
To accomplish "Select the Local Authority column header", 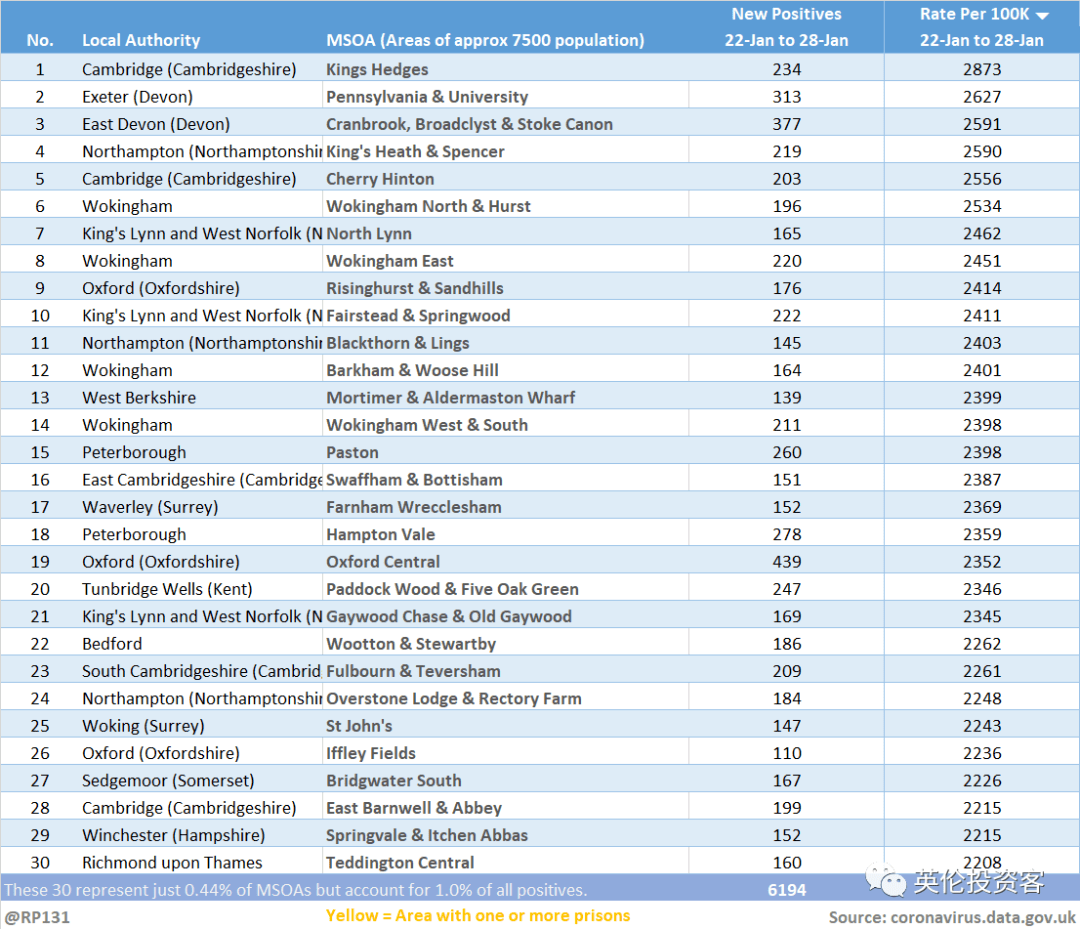I will 141,41.
